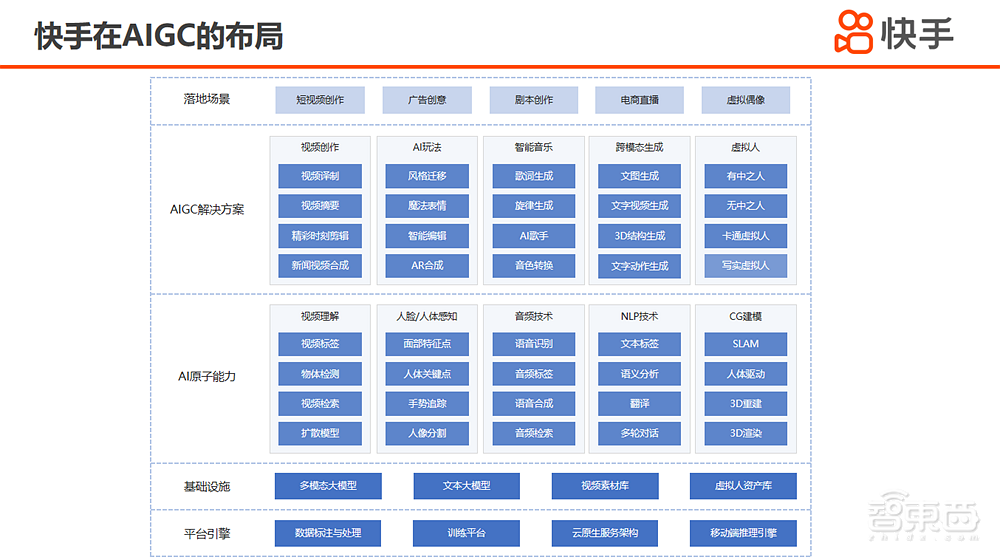Click the 虚拟人资产库 infrastructure box

743,486
